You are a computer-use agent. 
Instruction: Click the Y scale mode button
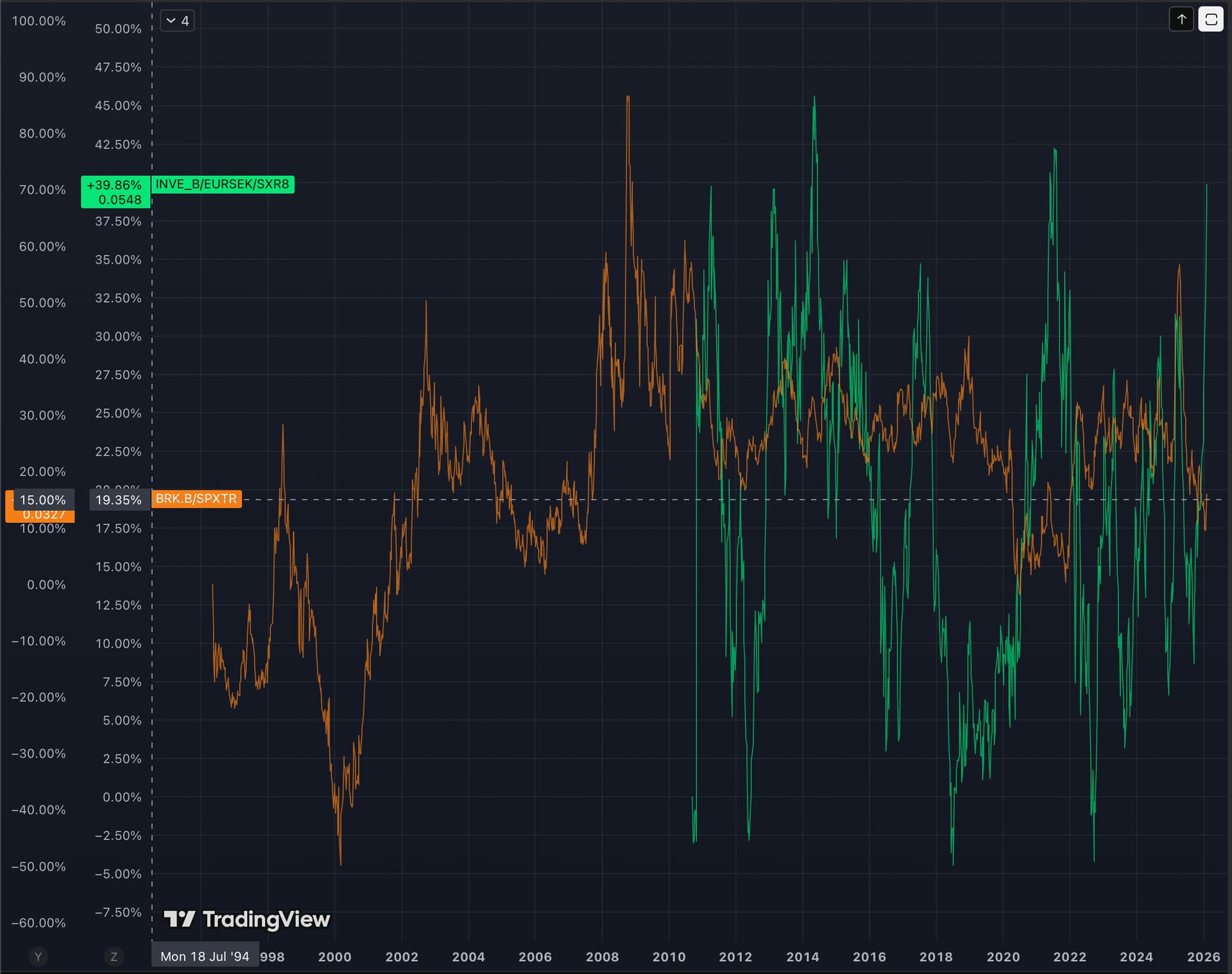click(38, 957)
